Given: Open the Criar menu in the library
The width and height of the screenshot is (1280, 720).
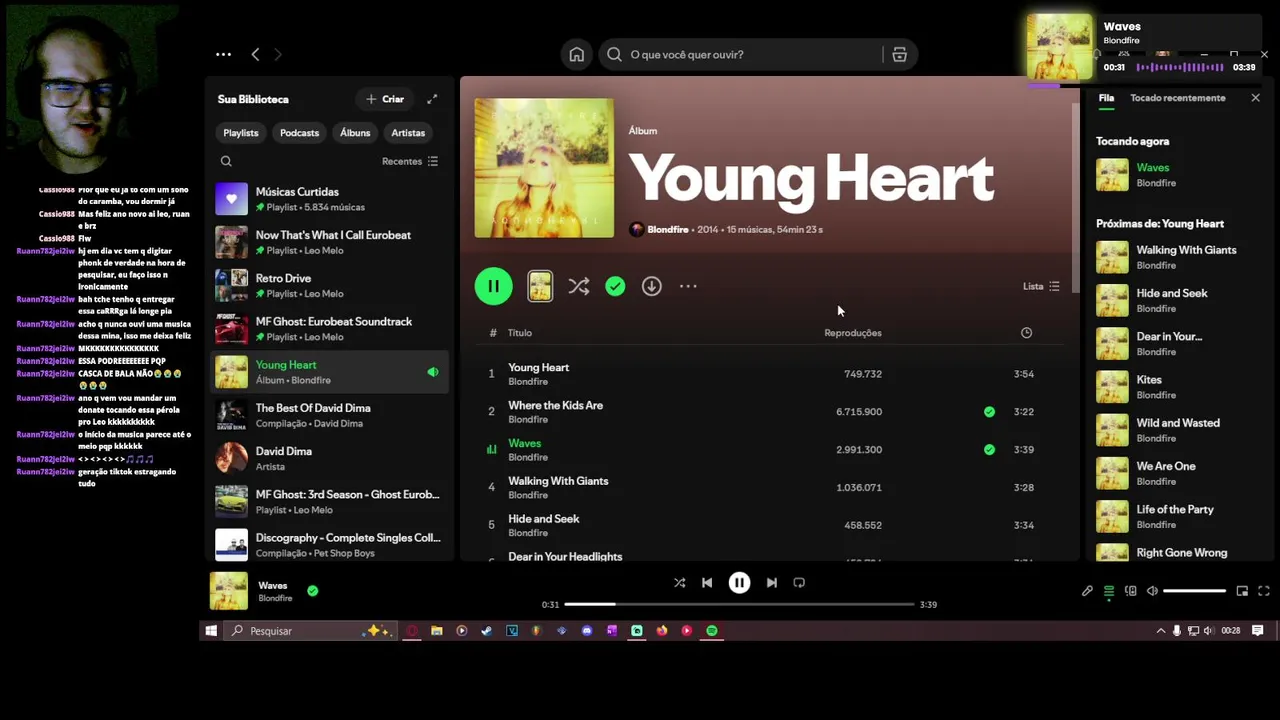Looking at the screenshot, I should (x=385, y=99).
